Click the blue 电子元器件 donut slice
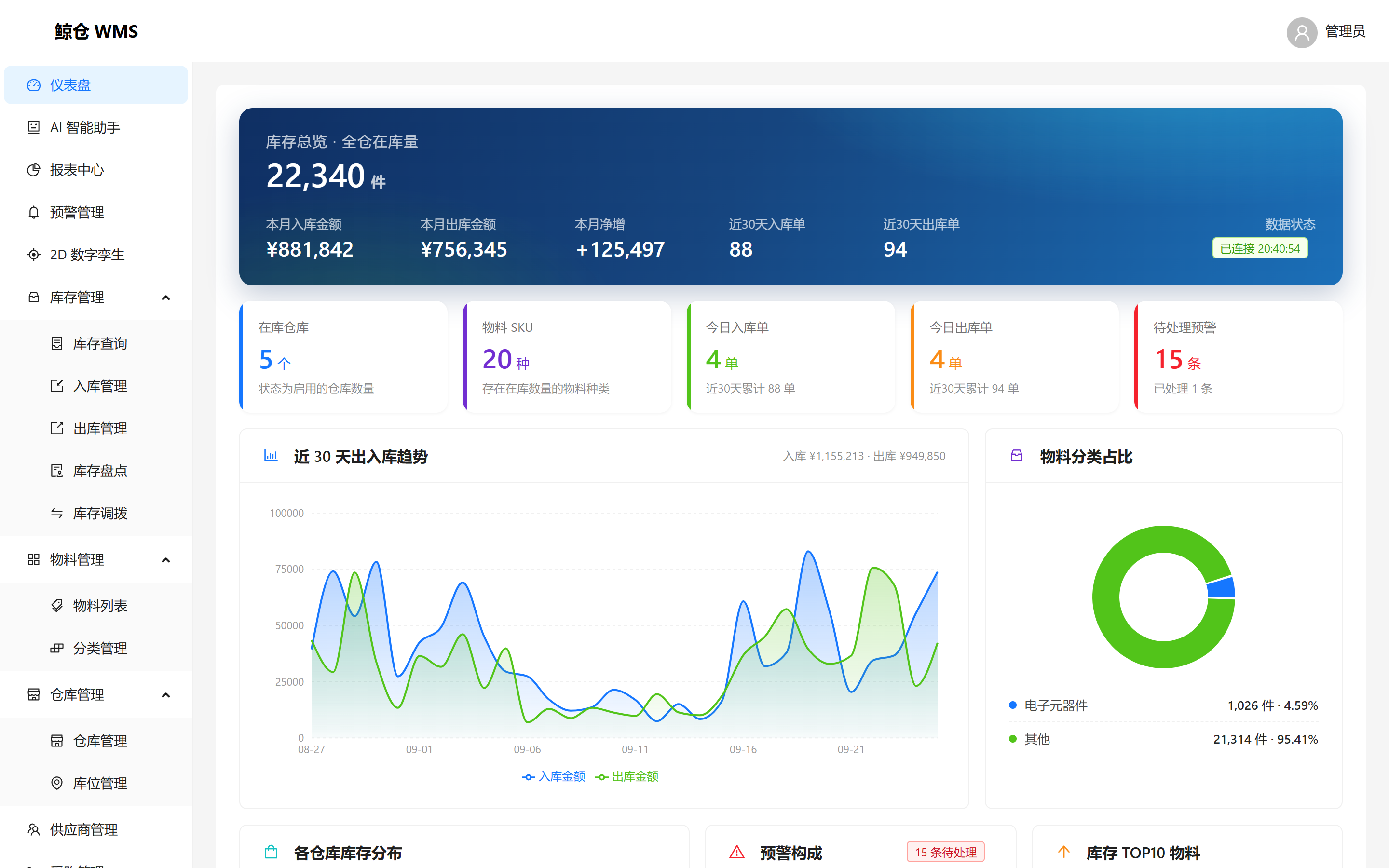Viewport: 1389px width, 868px height. point(1221,587)
